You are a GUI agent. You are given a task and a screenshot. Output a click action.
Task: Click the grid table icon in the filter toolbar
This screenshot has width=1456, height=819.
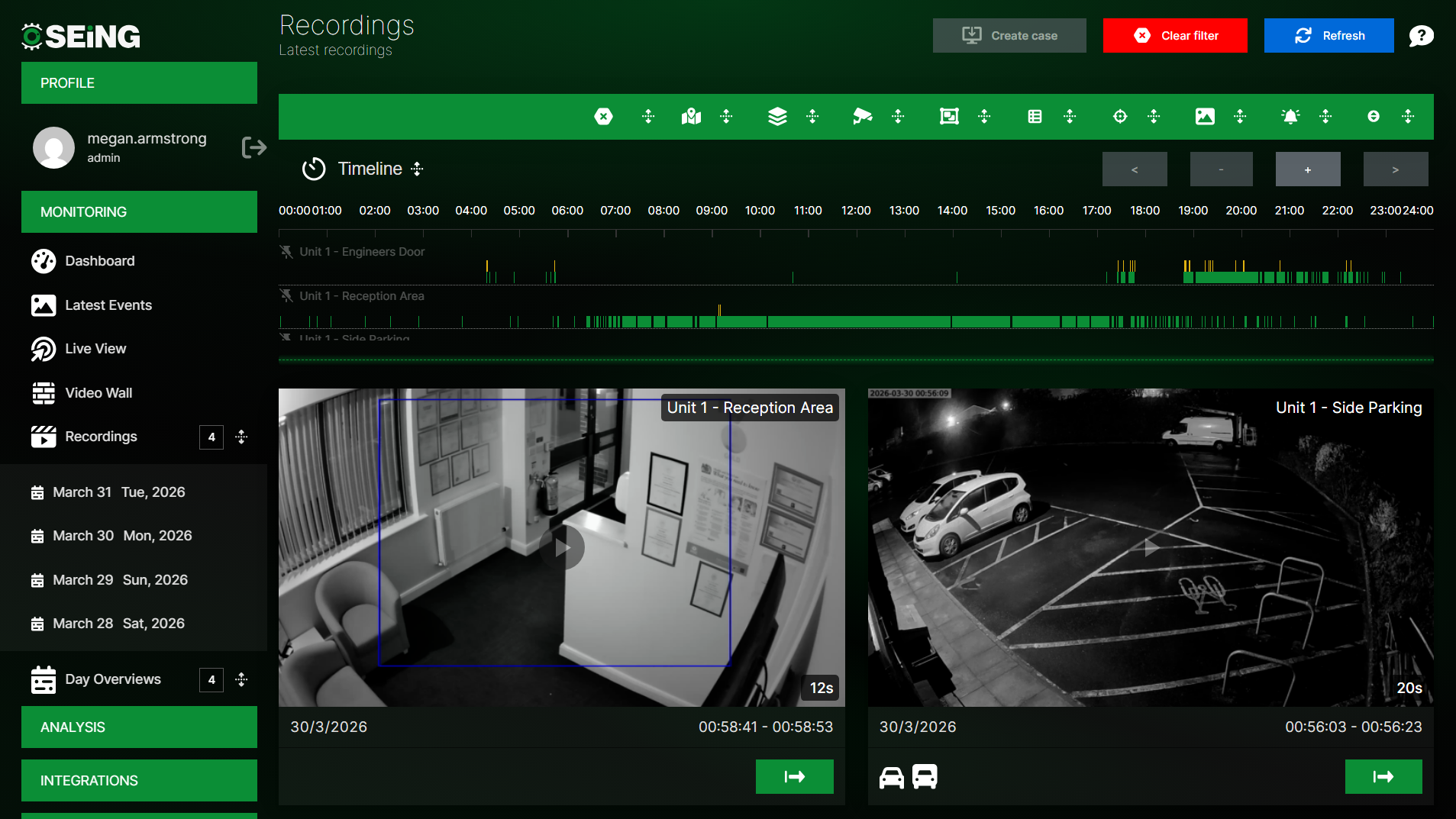pos(1034,117)
